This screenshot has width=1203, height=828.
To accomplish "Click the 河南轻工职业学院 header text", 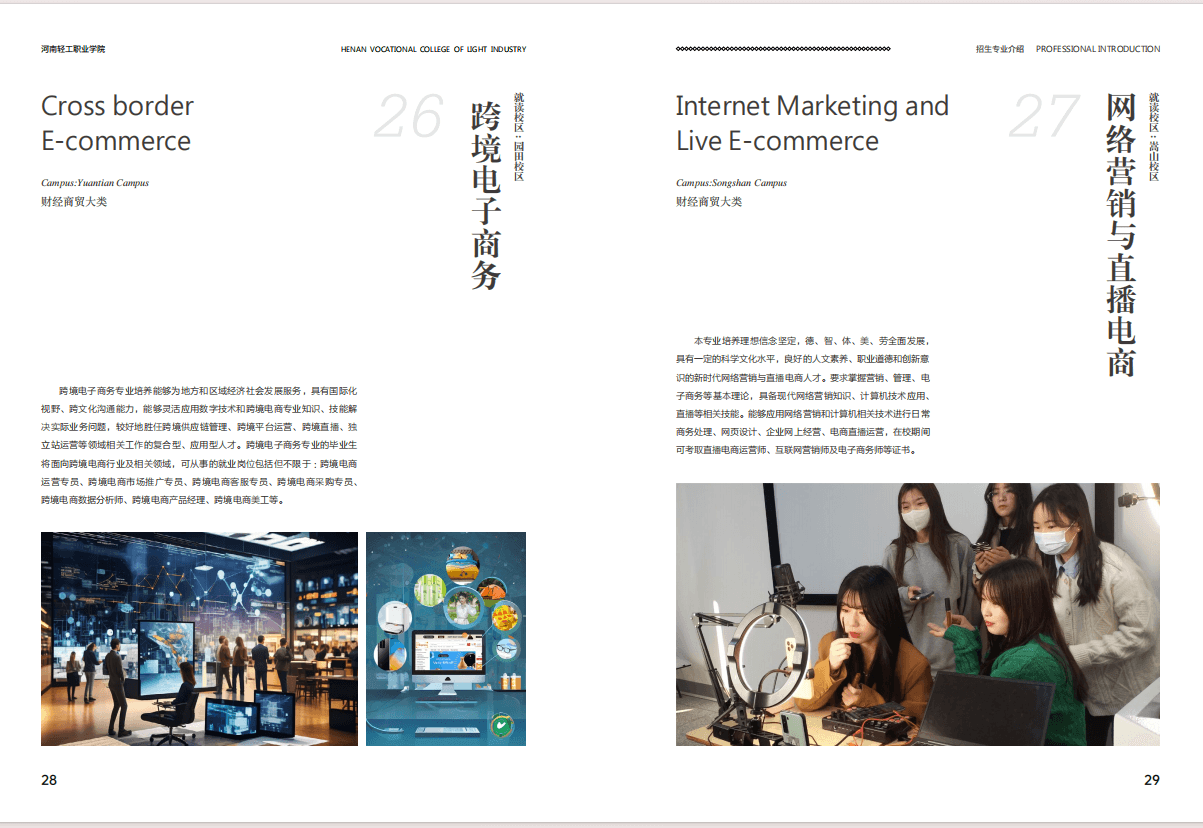I will tap(73, 49).
